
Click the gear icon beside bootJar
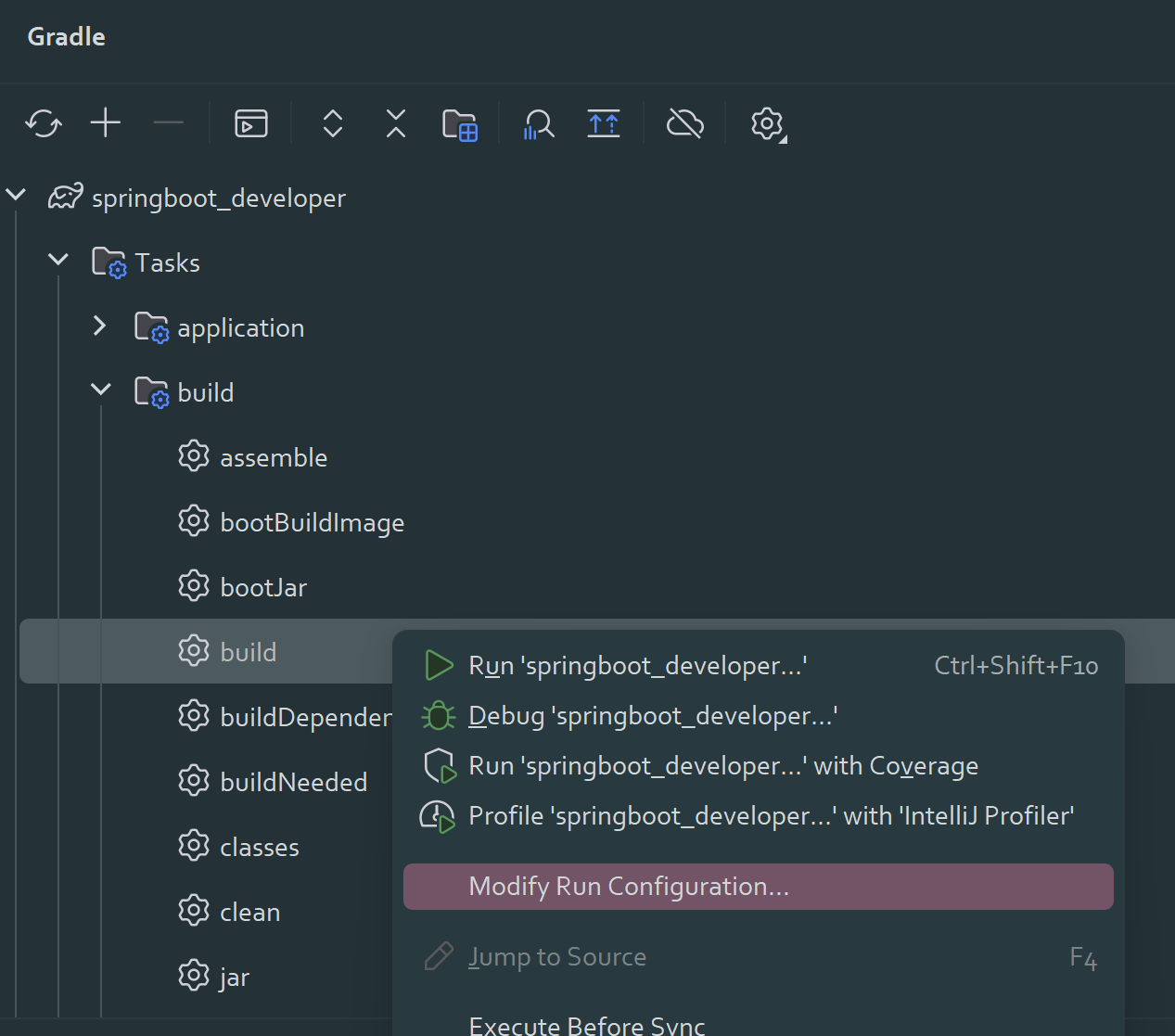coord(194,585)
